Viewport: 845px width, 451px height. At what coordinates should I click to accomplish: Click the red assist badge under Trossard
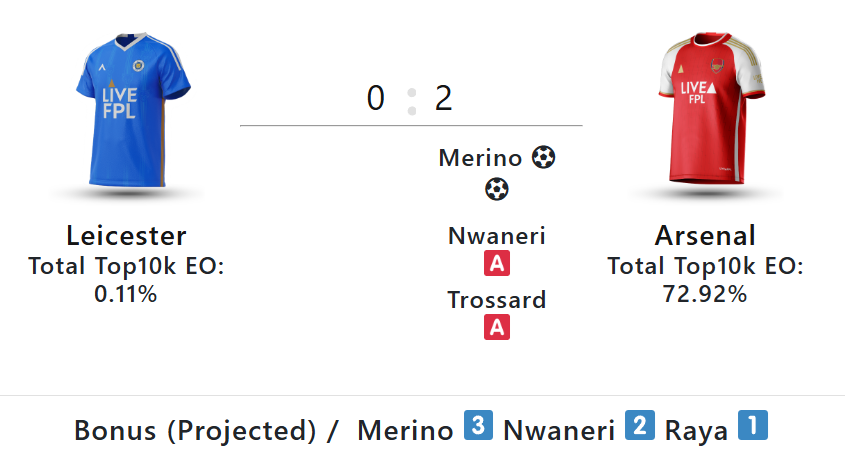(497, 328)
